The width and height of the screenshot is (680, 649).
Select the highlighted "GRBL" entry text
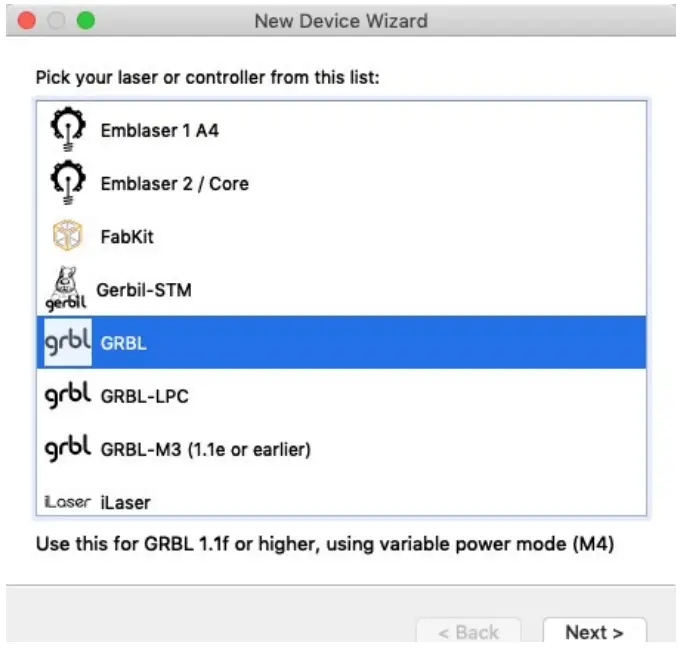[124, 343]
